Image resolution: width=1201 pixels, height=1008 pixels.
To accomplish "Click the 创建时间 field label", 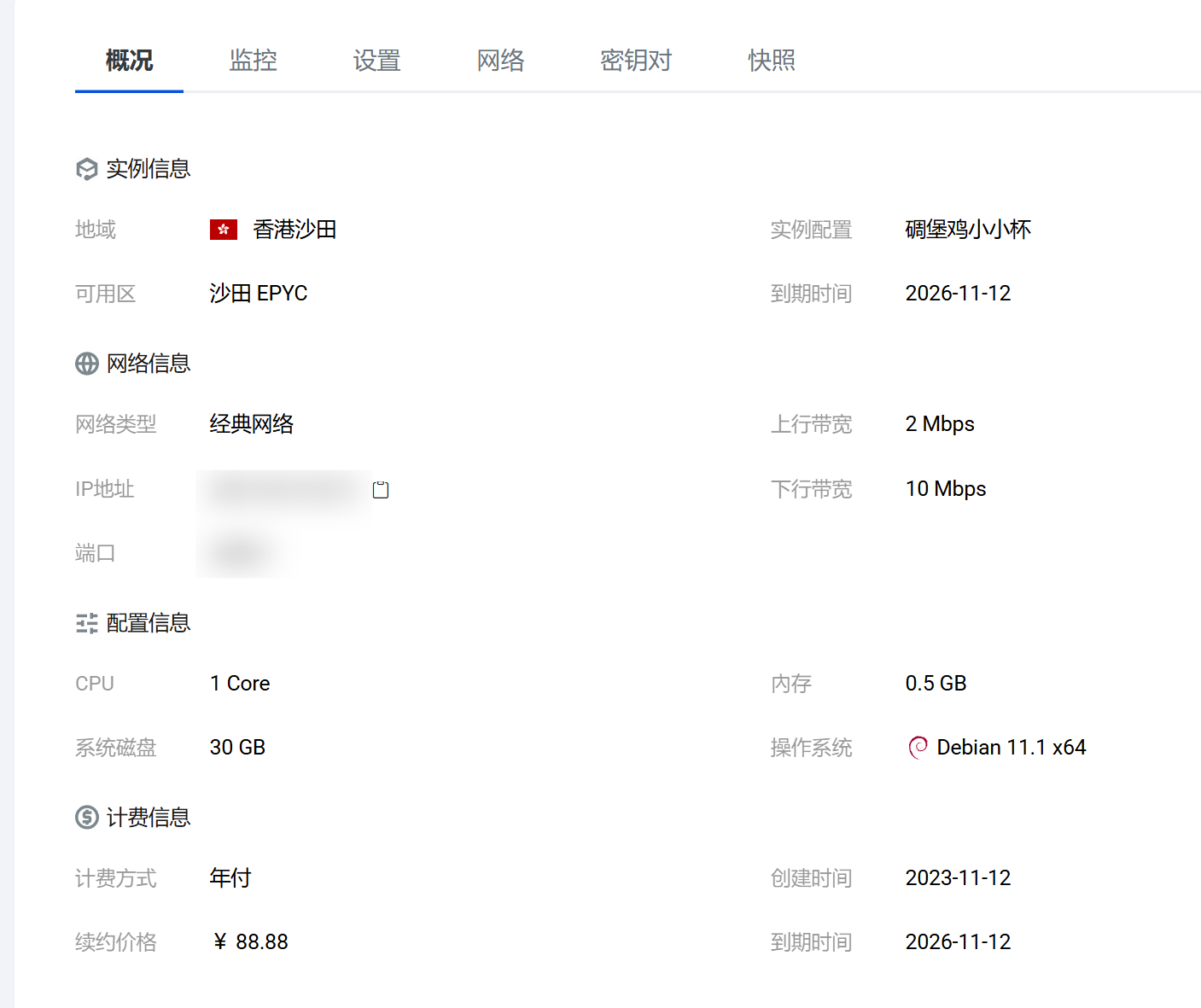I will 812,878.
